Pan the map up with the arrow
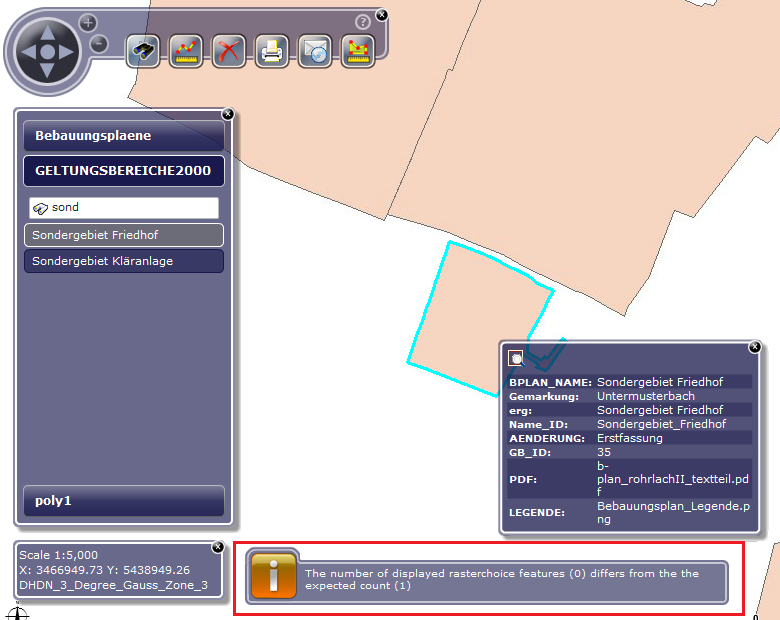Viewport: 780px width, 620px height. coord(47,32)
